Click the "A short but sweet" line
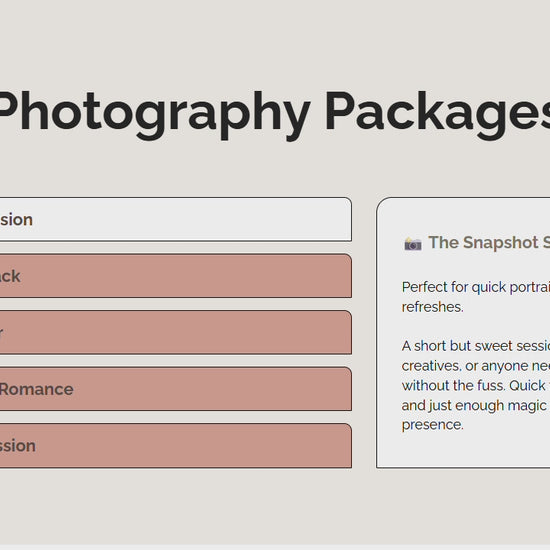Image resolution: width=550 pixels, height=550 pixels. point(476,346)
